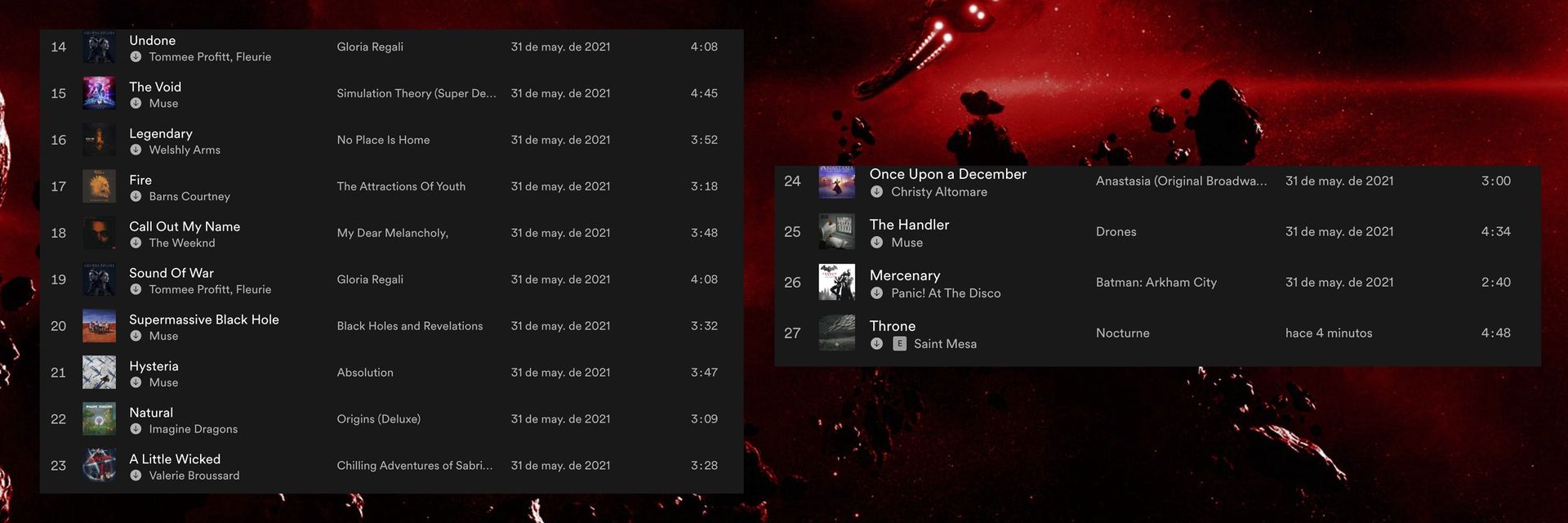Image resolution: width=1568 pixels, height=523 pixels.
Task: Open artist Saint Mesa
Action: pyautogui.click(x=945, y=344)
